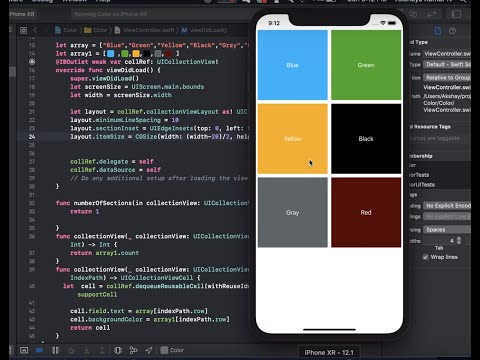Toggle breakpoints with the blue breakpoint icon
The width and height of the screenshot is (480, 360).
tap(40, 350)
